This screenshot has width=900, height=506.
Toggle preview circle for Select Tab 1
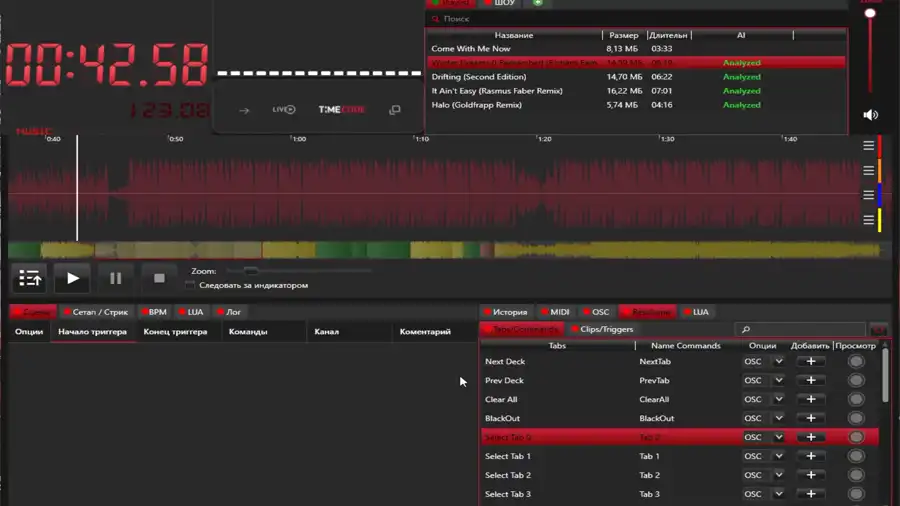[x=856, y=457]
